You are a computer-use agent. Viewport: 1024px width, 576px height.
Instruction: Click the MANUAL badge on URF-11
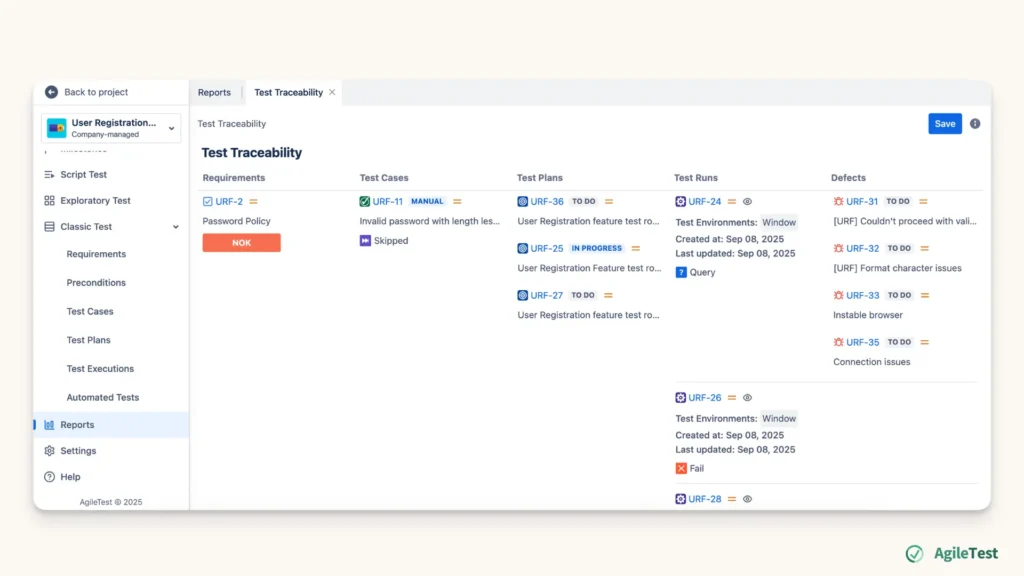427,202
